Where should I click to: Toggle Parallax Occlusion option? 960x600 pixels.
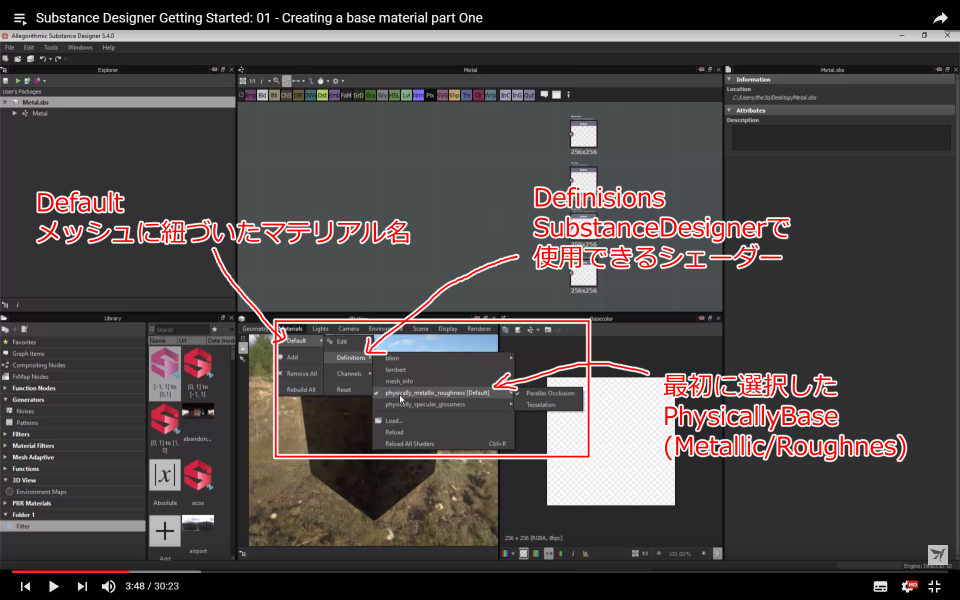tap(549, 394)
